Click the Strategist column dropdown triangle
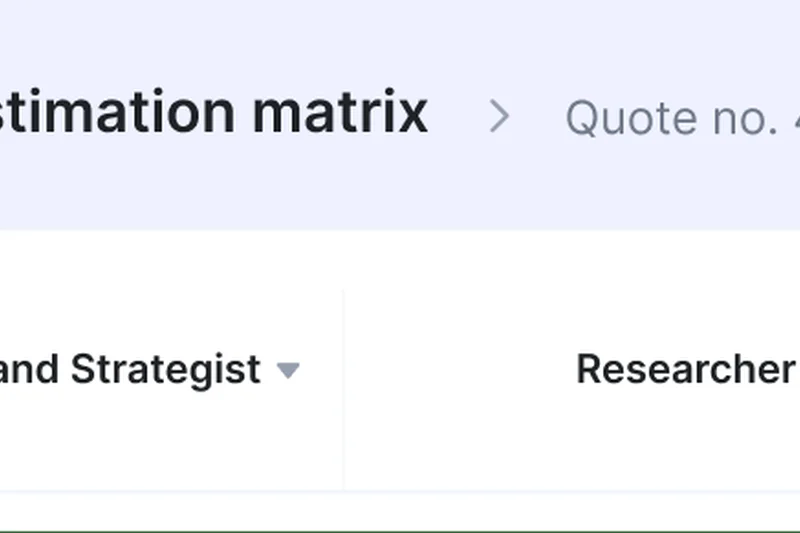800x533 pixels. 288,371
